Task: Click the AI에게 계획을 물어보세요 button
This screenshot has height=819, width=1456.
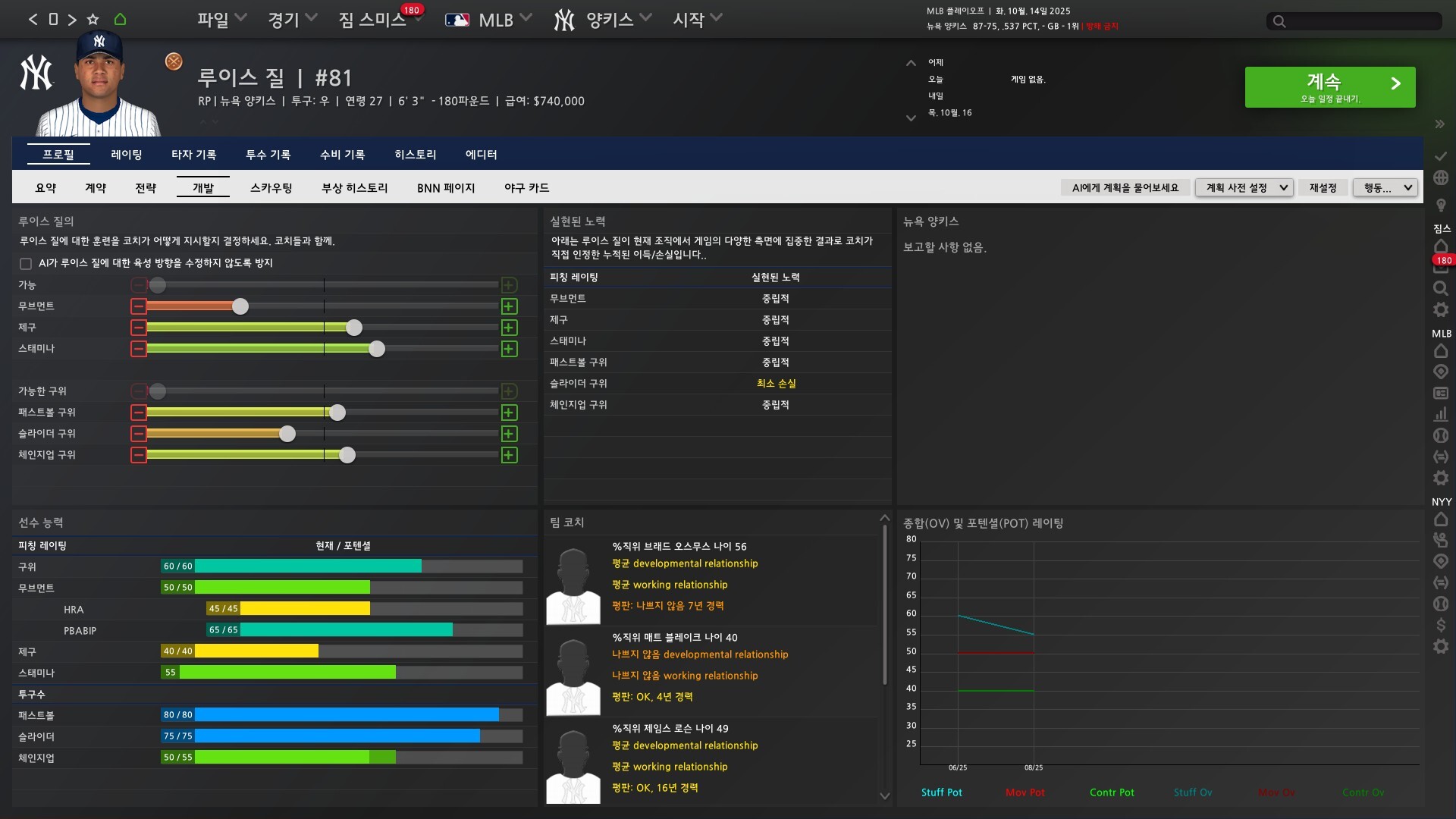Action: click(x=1125, y=188)
